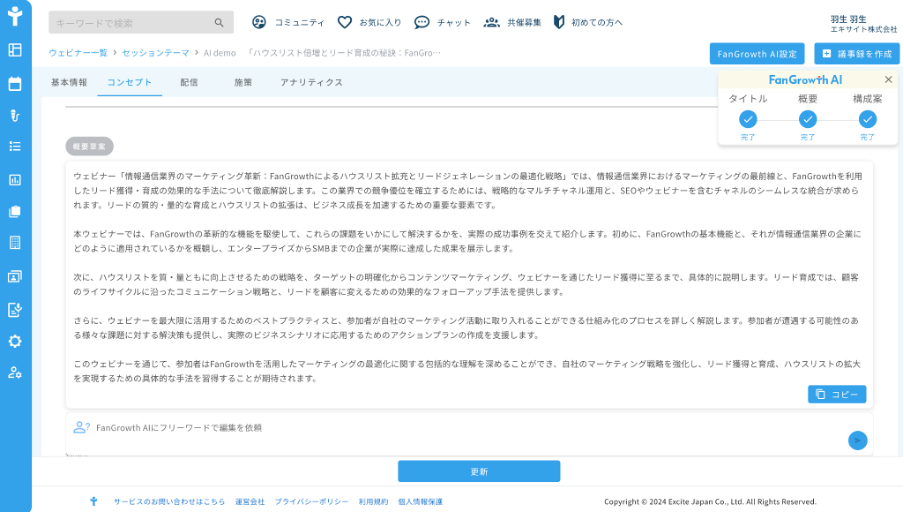
Task: Open 運営会社 footer link
Action: (x=250, y=502)
